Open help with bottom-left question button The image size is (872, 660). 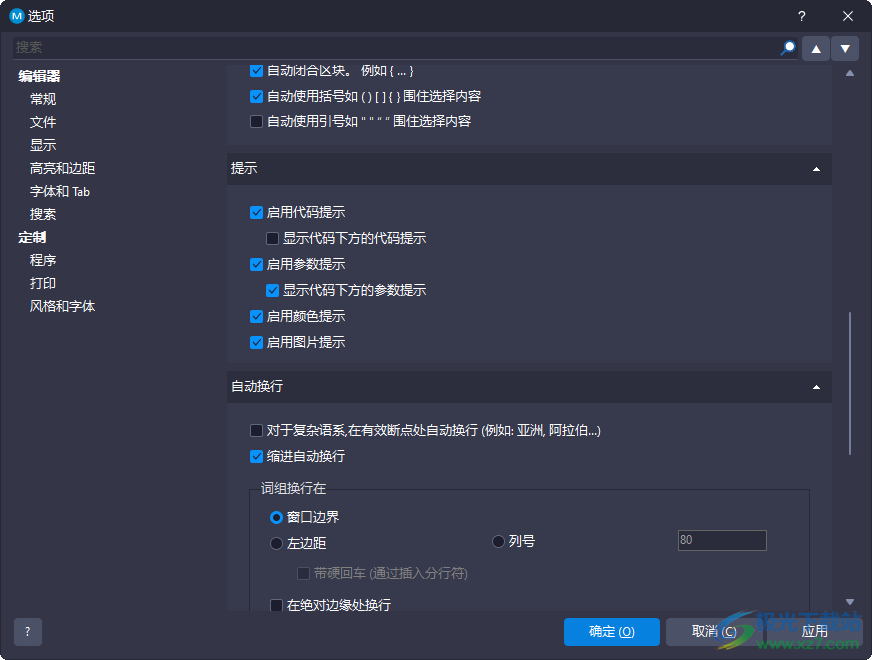click(28, 632)
